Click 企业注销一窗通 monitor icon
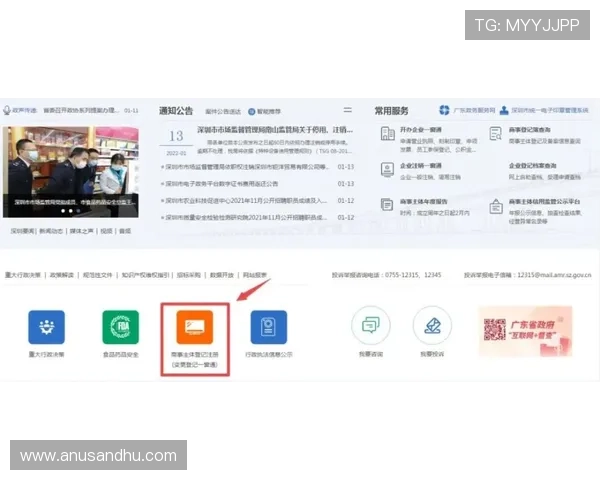 tap(387, 170)
